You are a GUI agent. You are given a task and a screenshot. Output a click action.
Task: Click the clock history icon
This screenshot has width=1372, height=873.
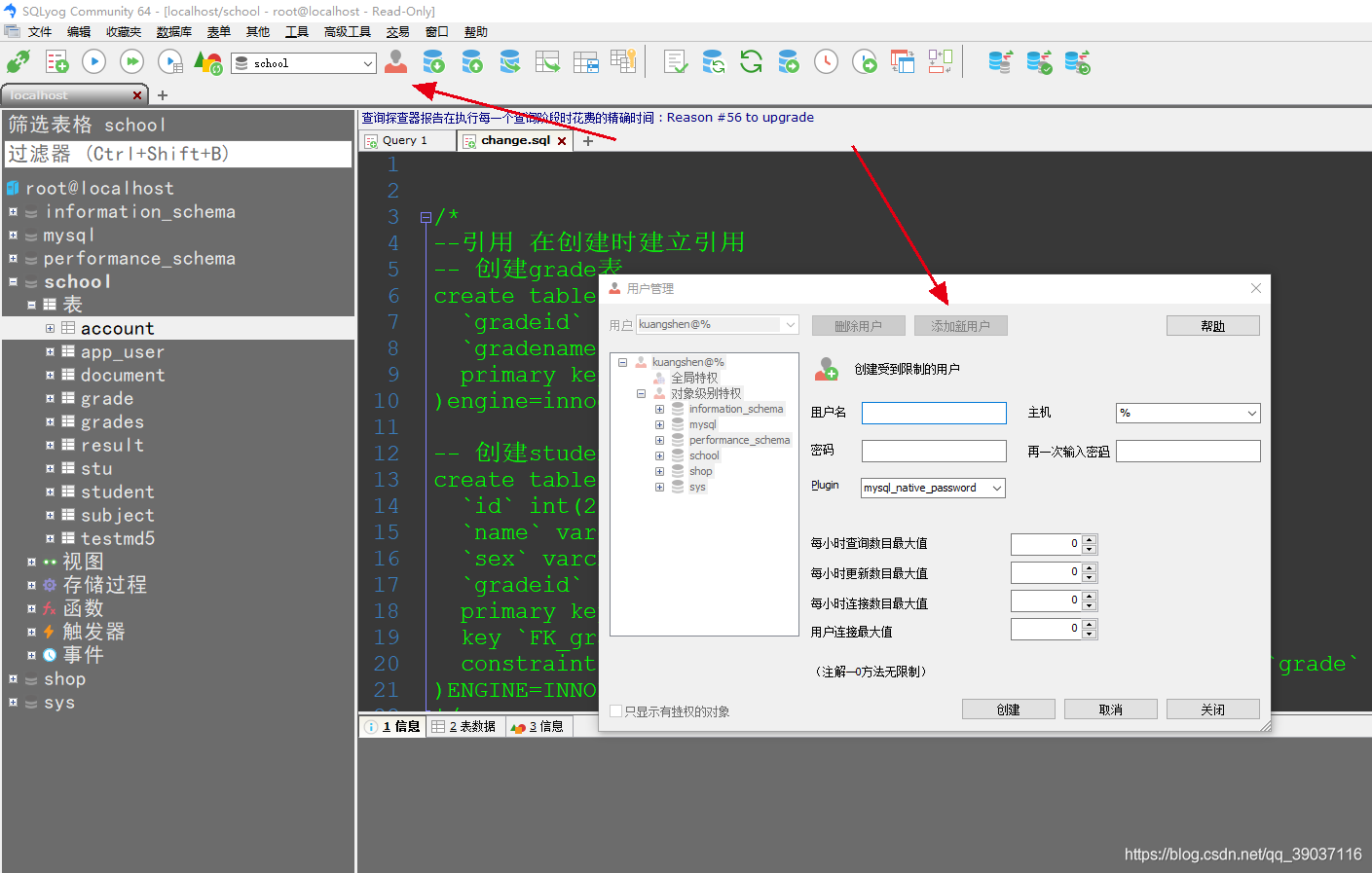coord(826,62)
